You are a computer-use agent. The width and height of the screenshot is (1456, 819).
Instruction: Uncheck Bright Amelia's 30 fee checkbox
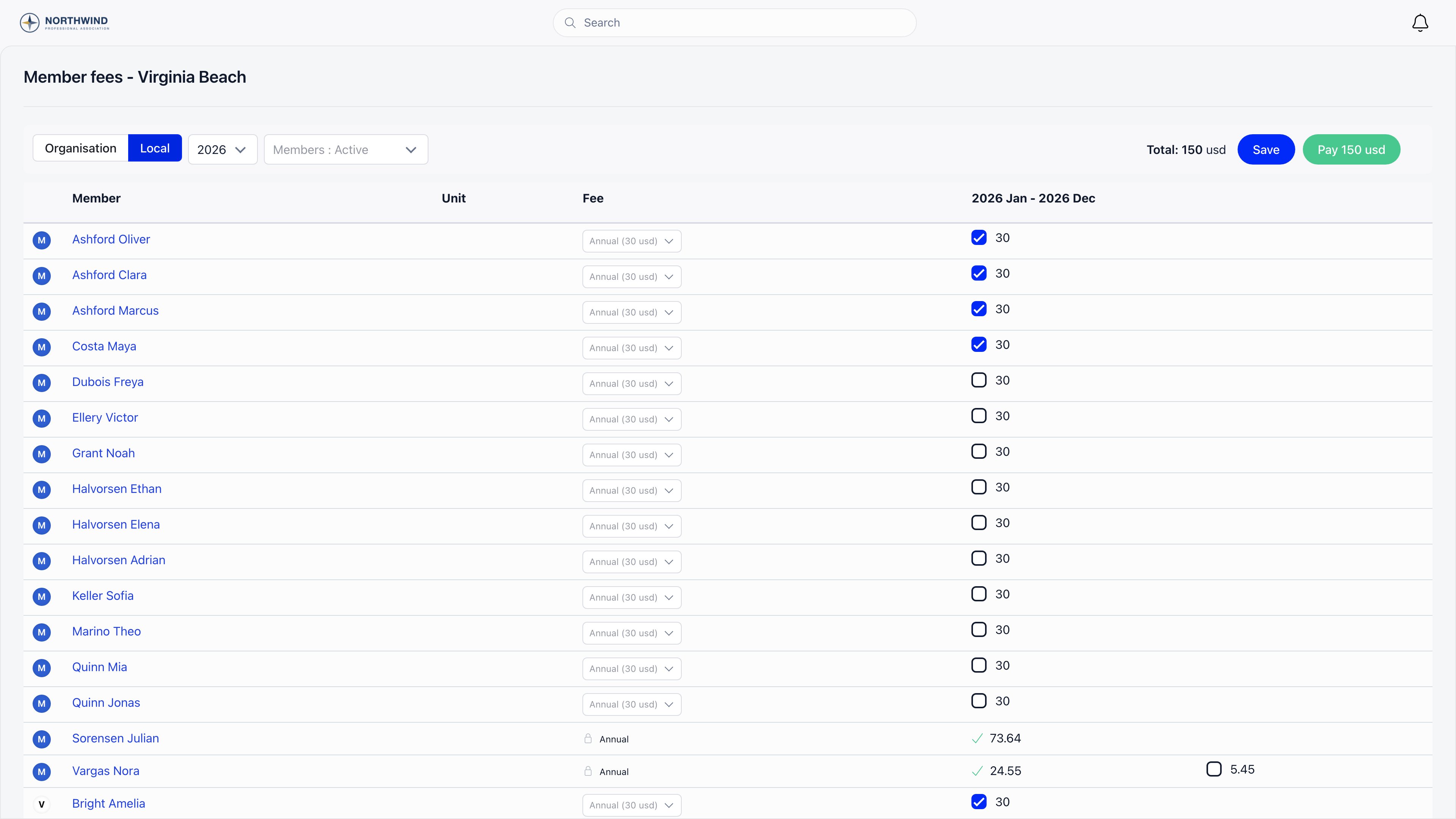[x=979, y=802]
